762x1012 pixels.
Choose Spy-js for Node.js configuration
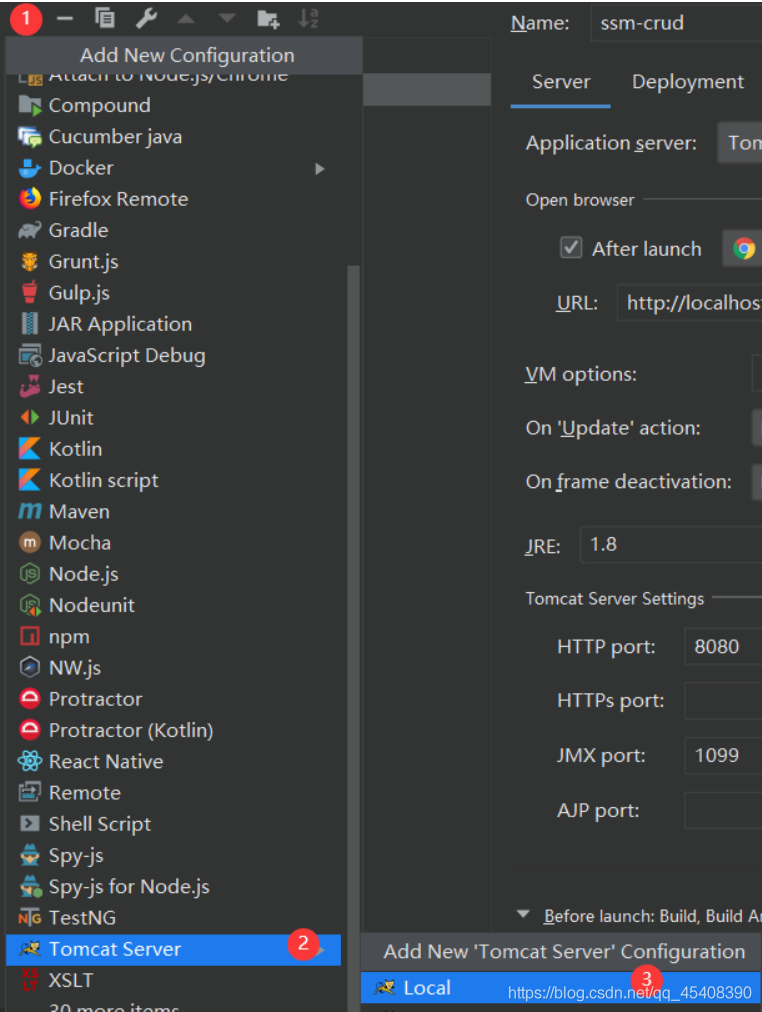point(173,887)
